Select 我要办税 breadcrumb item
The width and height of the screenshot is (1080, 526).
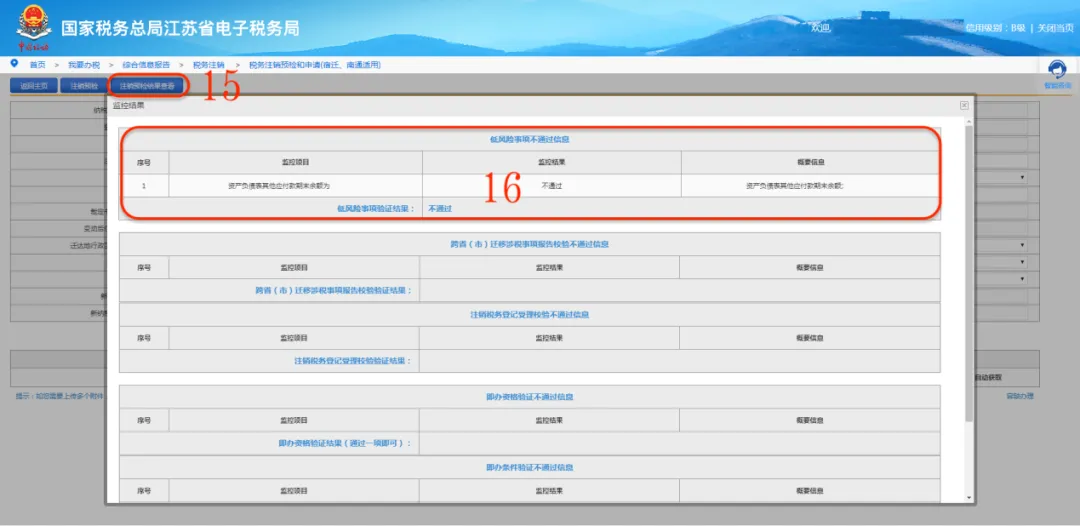[83, 65]
